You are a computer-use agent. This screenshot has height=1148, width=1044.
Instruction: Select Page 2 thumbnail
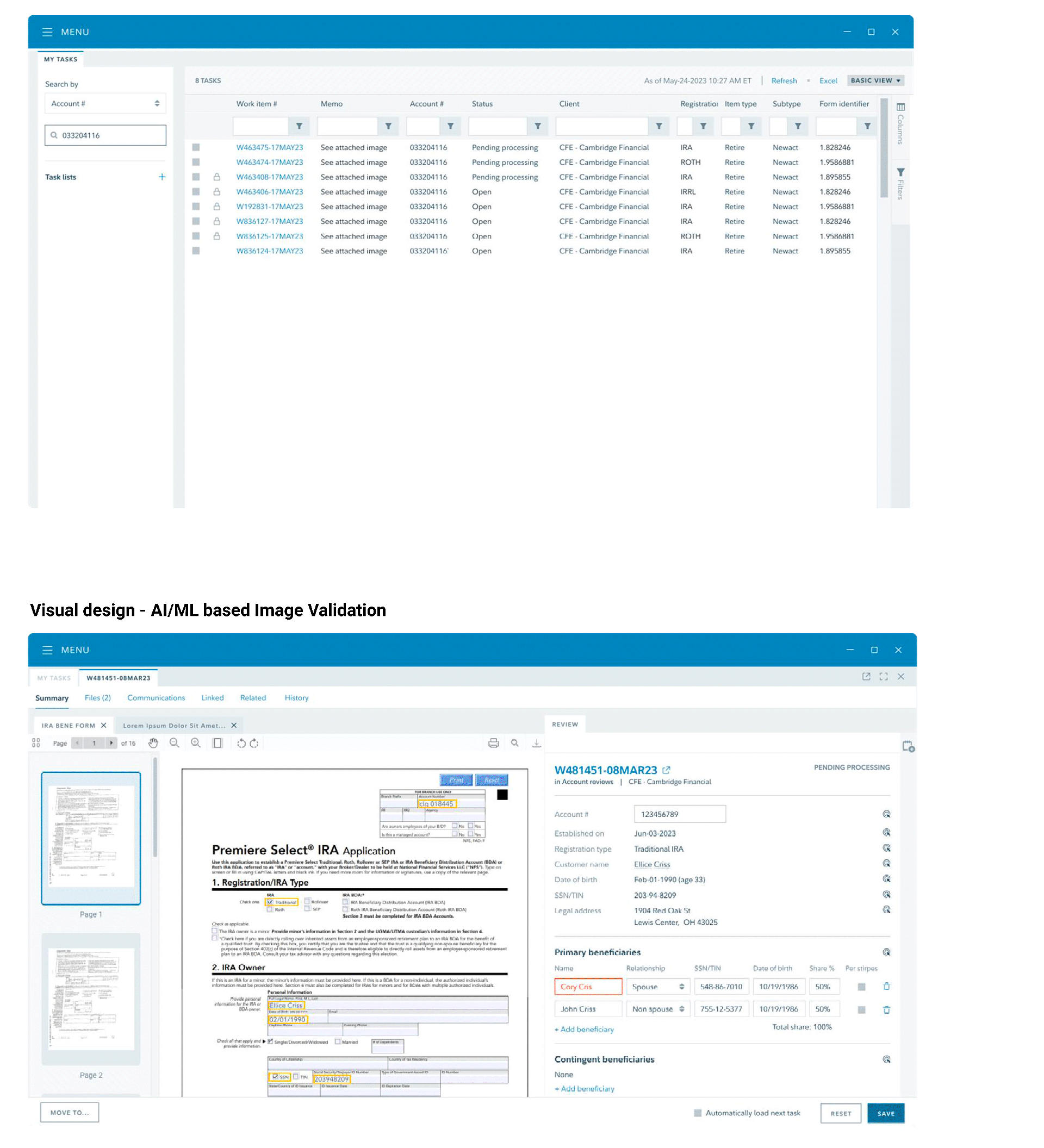pos(91,997)
